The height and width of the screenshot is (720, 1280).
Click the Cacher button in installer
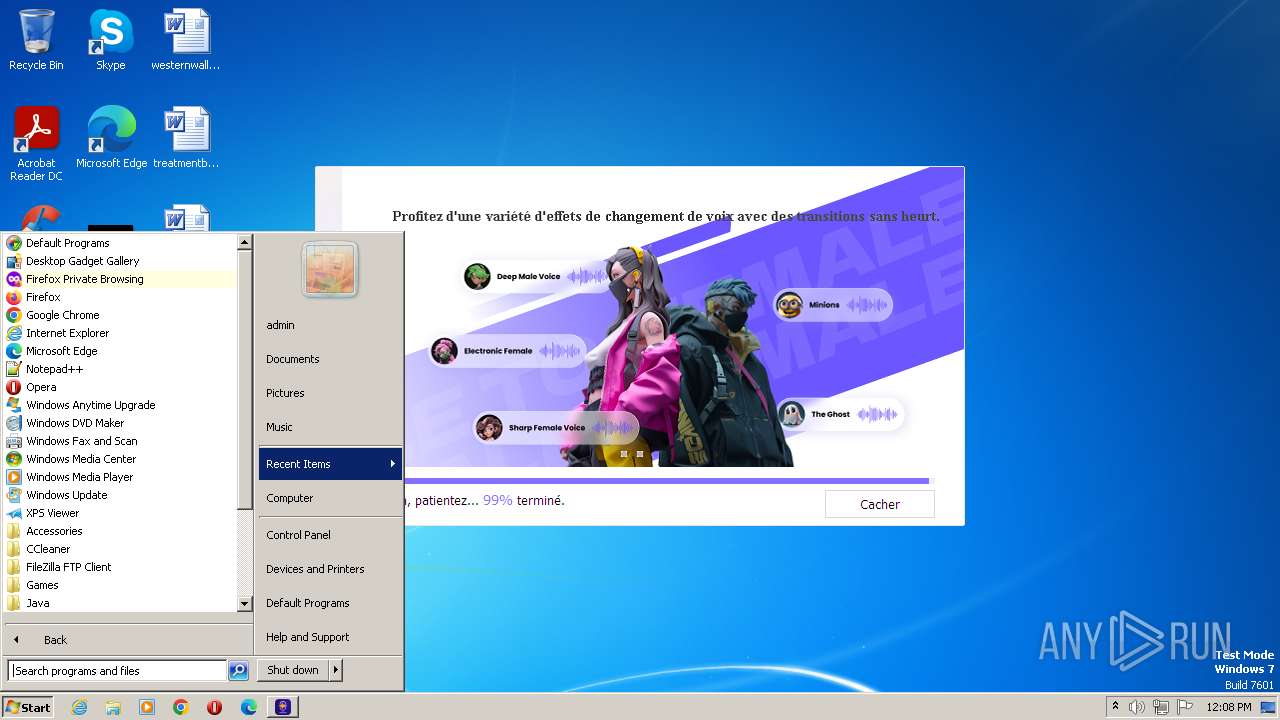pos(880,504)
